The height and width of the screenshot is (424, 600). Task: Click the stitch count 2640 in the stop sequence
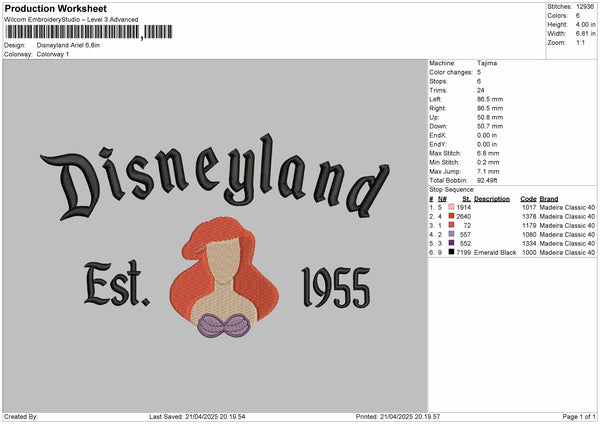tap(463, 217)
